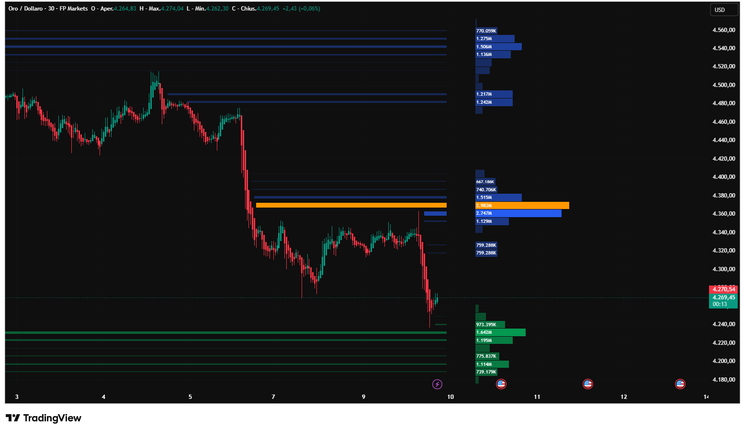This screenshot has width=743, height=429.
Task: Click the 770.059K volume label
Action: pos(486,31)
